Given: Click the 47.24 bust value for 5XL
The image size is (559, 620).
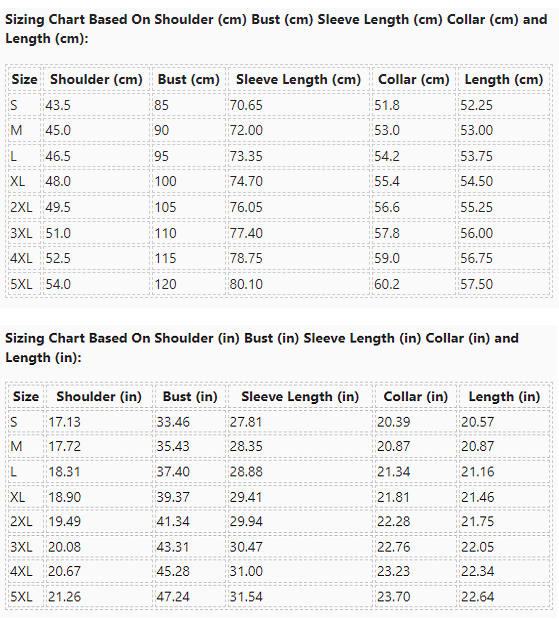Looking at the screenshot, I should pyautogui.click(x=173, y=597).
